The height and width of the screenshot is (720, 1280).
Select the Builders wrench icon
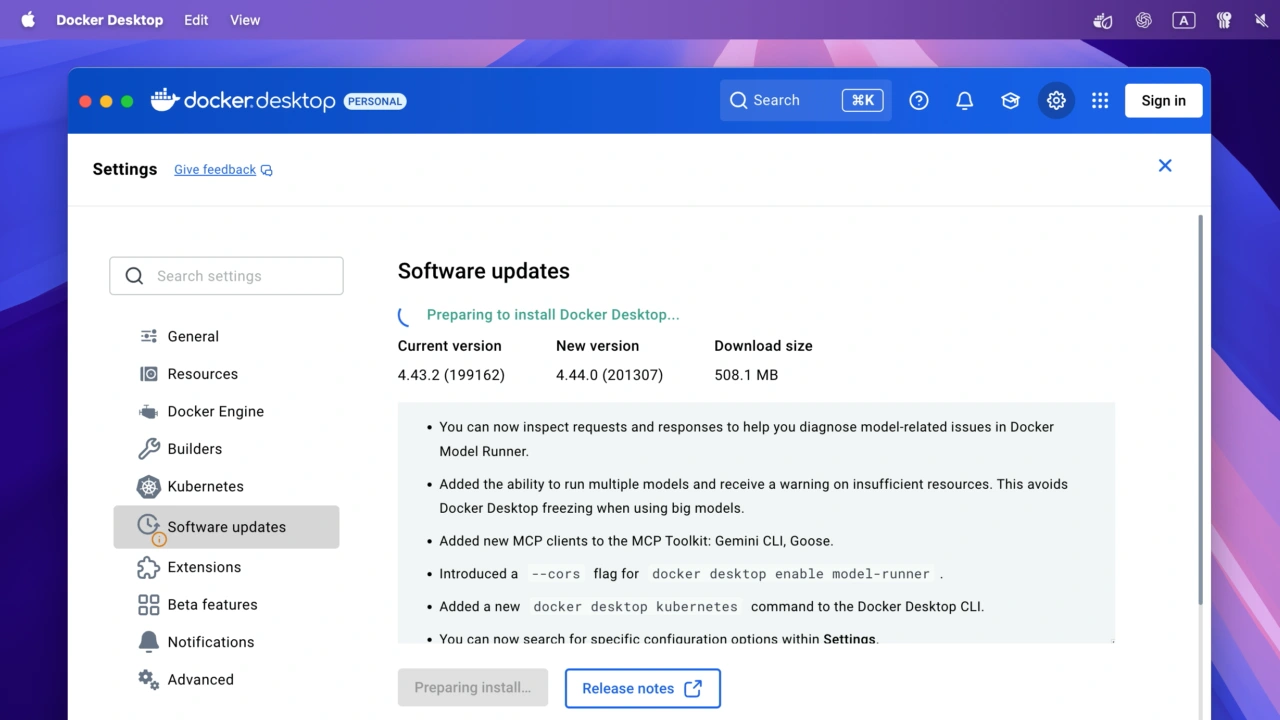147,448
